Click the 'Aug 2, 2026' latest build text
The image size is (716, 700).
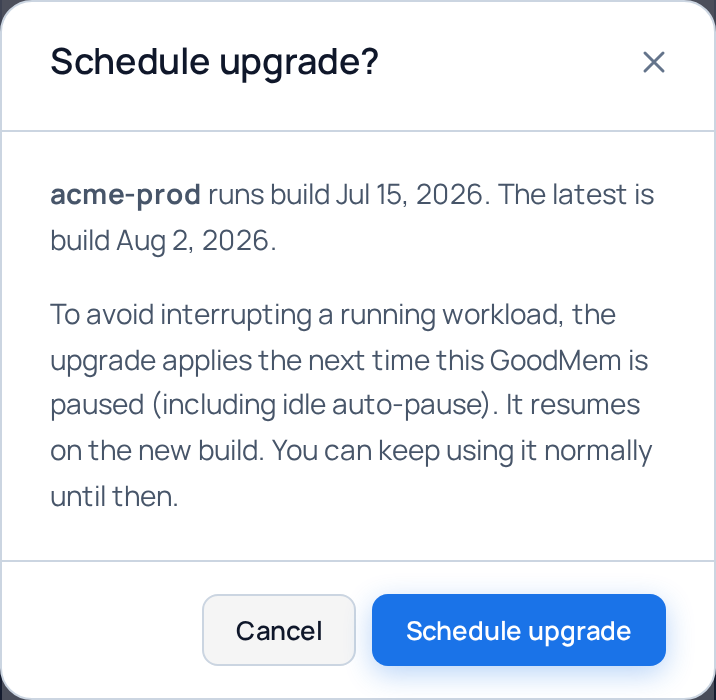click(x=196, y=241)
